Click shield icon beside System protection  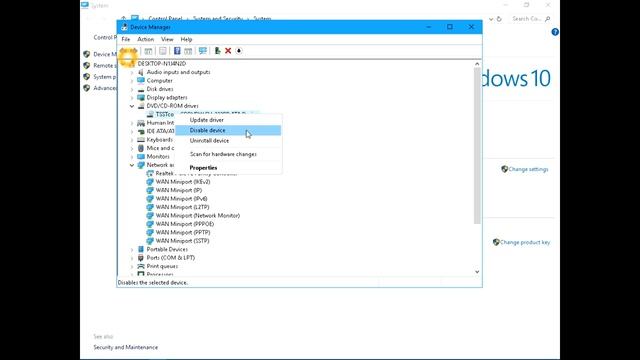tap(87, 77)
